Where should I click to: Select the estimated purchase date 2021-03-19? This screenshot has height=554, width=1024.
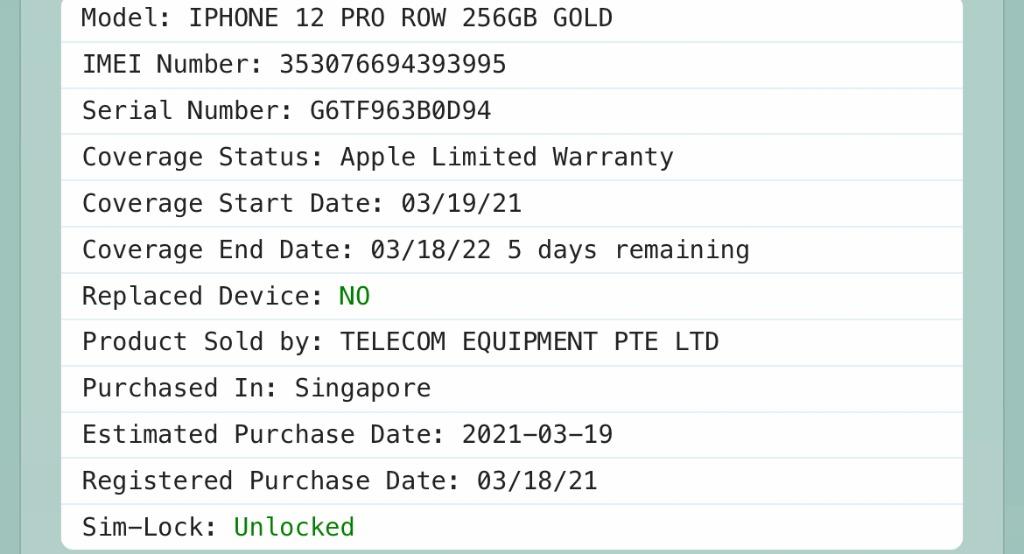click(x=537, y=435)
